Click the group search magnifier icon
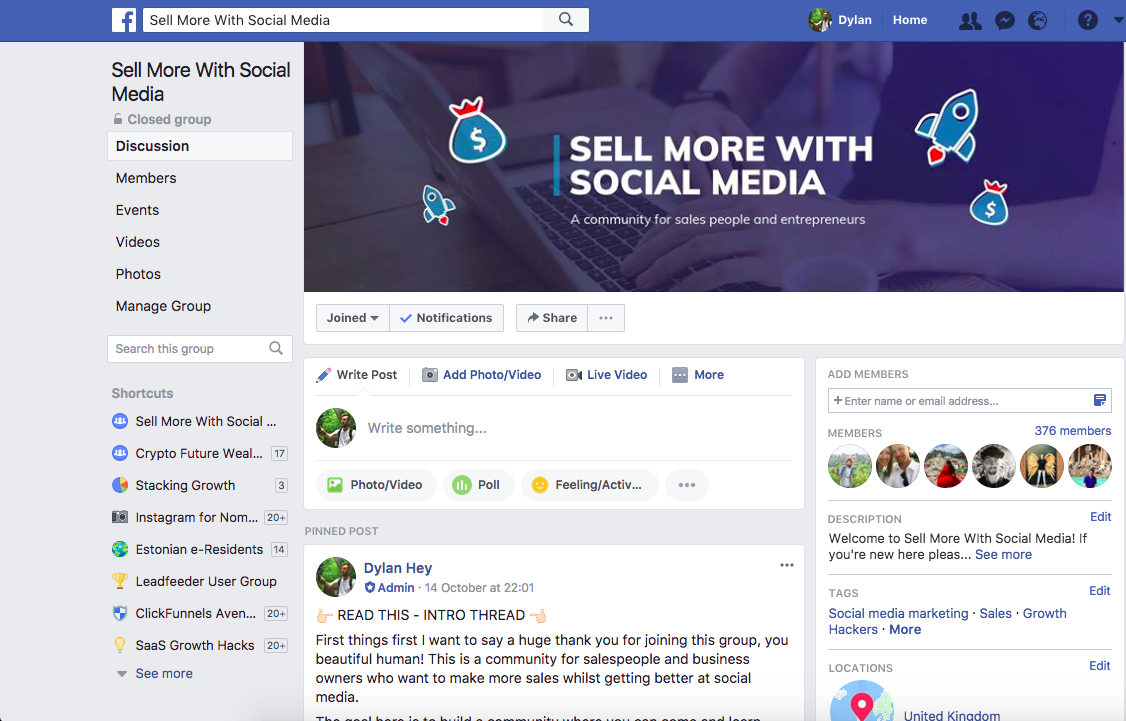The width and height of the screenshot is (1126, 721). click(276, 348)
